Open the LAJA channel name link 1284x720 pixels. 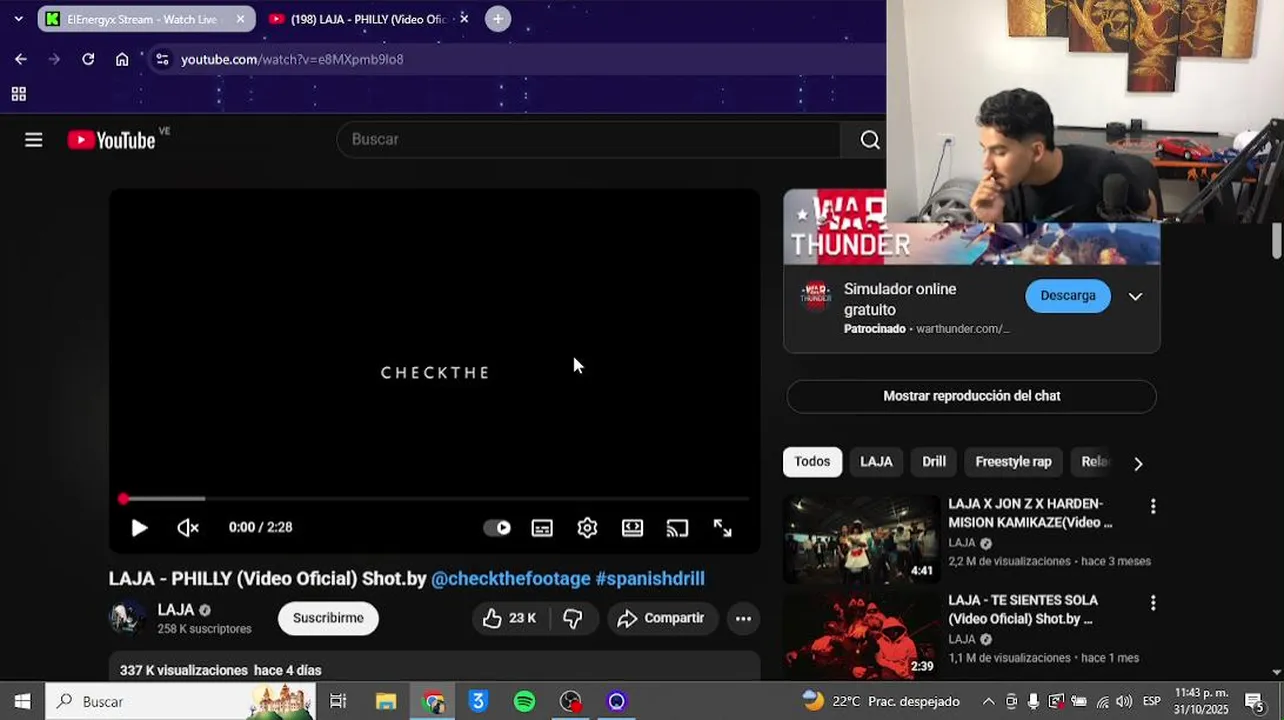tap(175, 610)
